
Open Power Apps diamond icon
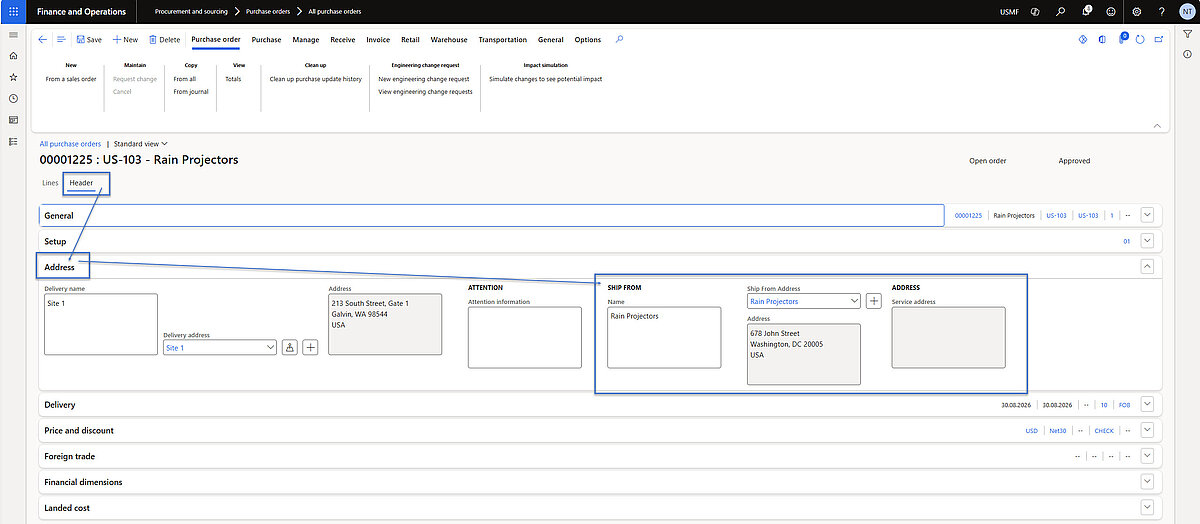(1083, 39)
